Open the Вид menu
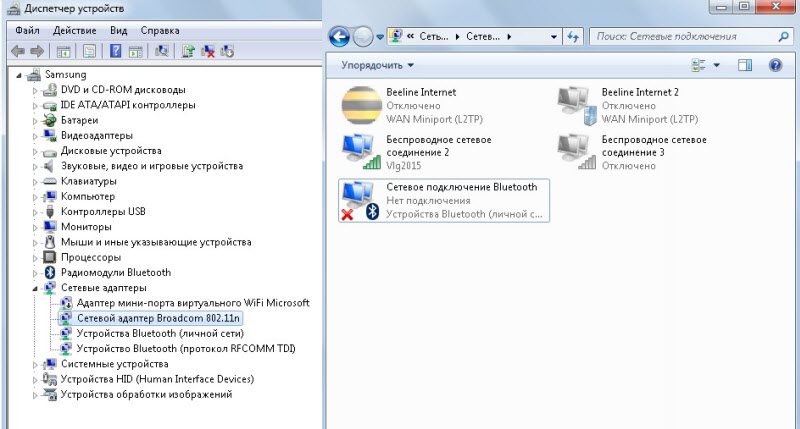The height and width of the screenshot is (429, 800). [118, 31]
